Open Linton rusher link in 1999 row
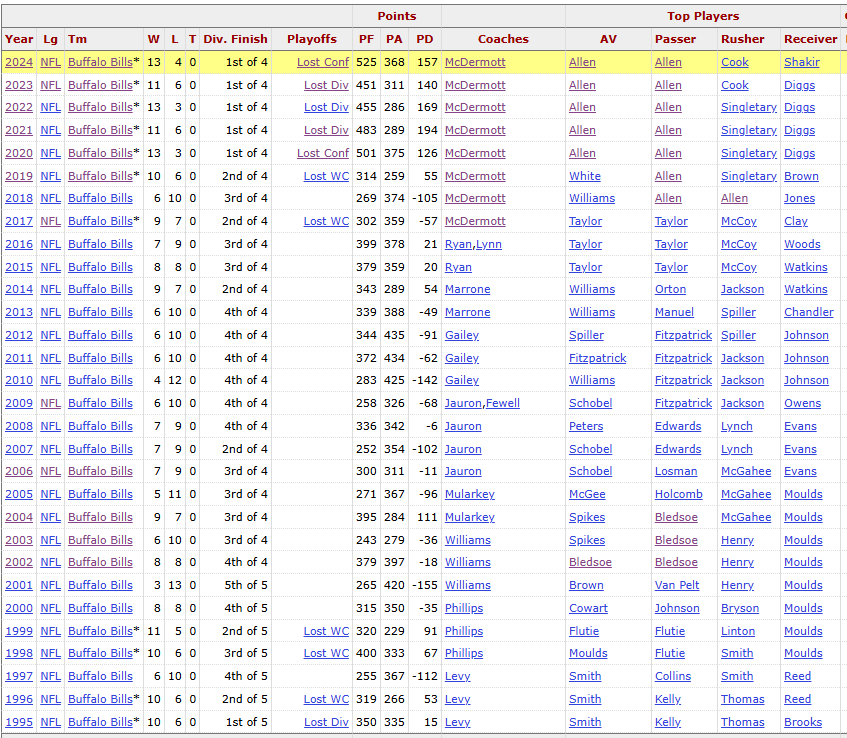The width and height of the screenshot is (847, 738). pos(738,632)
